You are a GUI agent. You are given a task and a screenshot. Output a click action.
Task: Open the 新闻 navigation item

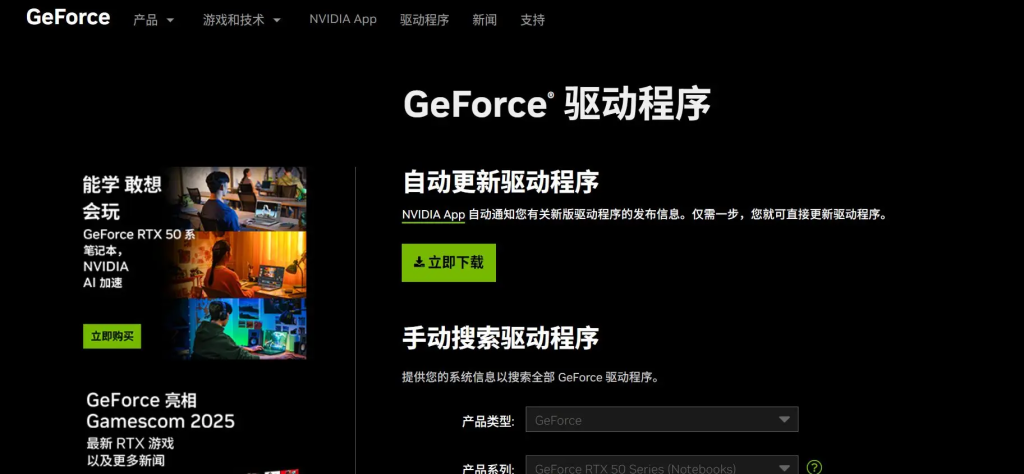[x=484, y=20]
